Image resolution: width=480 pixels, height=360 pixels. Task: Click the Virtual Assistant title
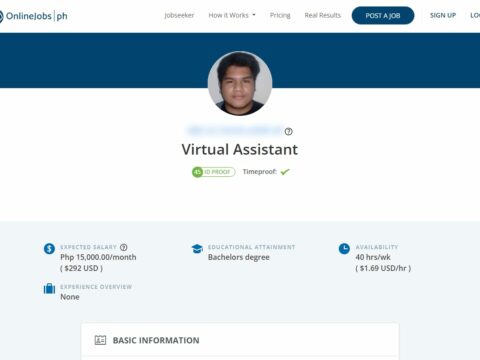[240, 150]
